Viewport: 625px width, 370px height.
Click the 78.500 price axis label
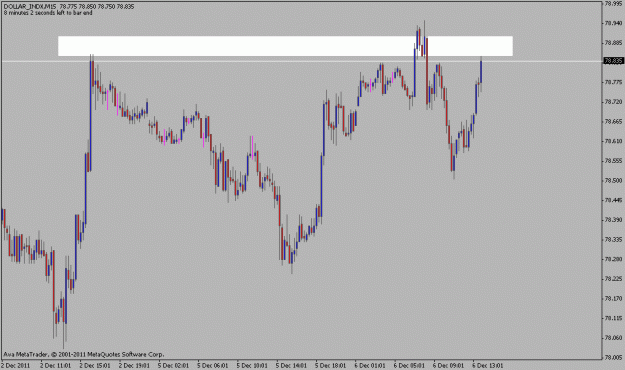point(613,180)
